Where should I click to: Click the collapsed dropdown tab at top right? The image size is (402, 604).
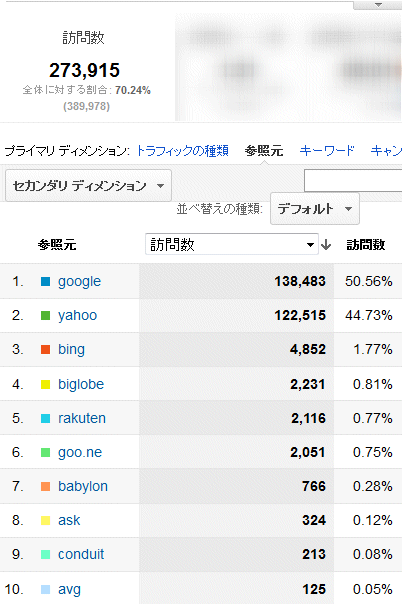pyautogui.click(x=378, y=5)
